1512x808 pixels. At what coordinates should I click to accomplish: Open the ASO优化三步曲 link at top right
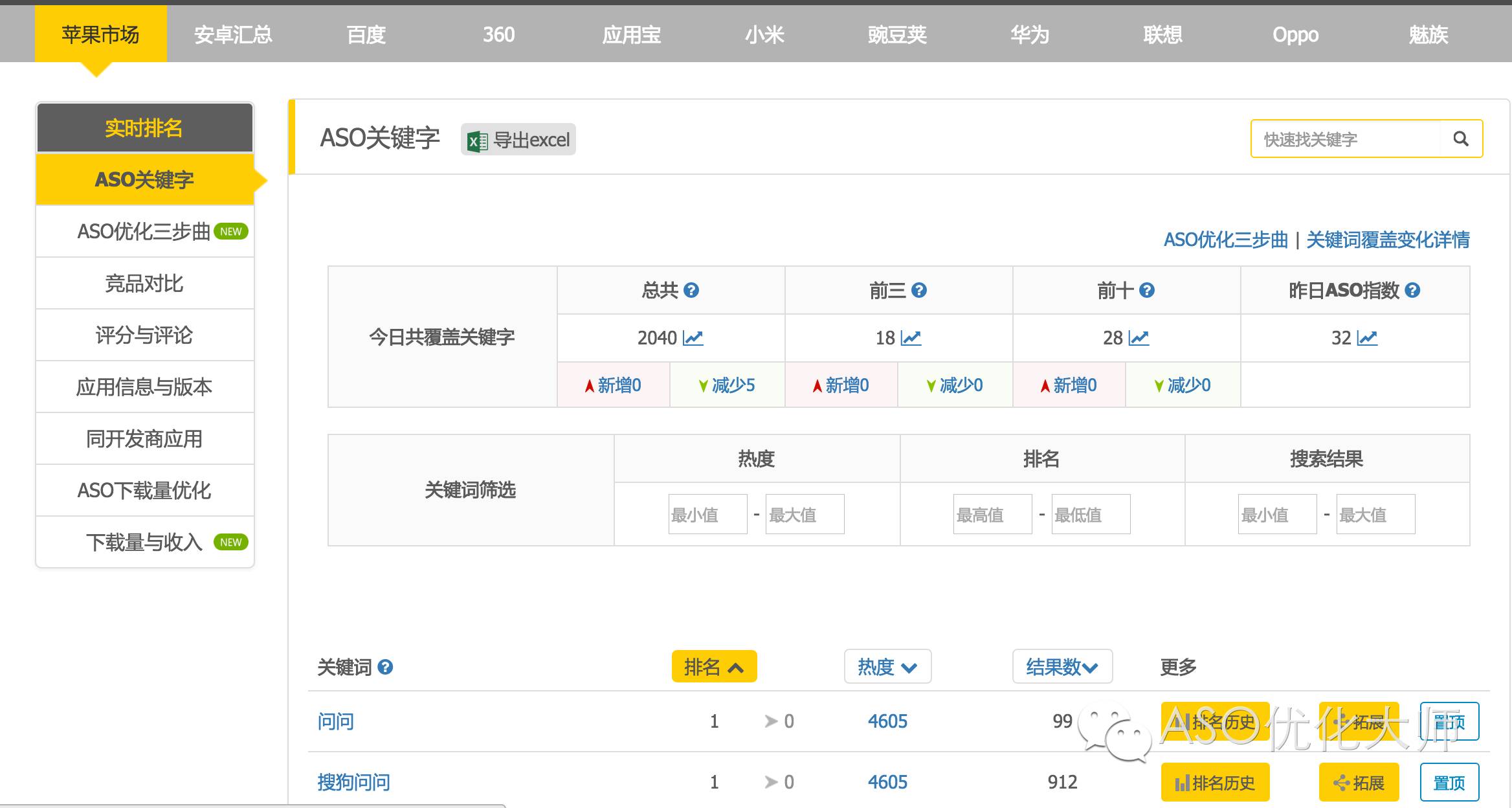[1226, 240]
